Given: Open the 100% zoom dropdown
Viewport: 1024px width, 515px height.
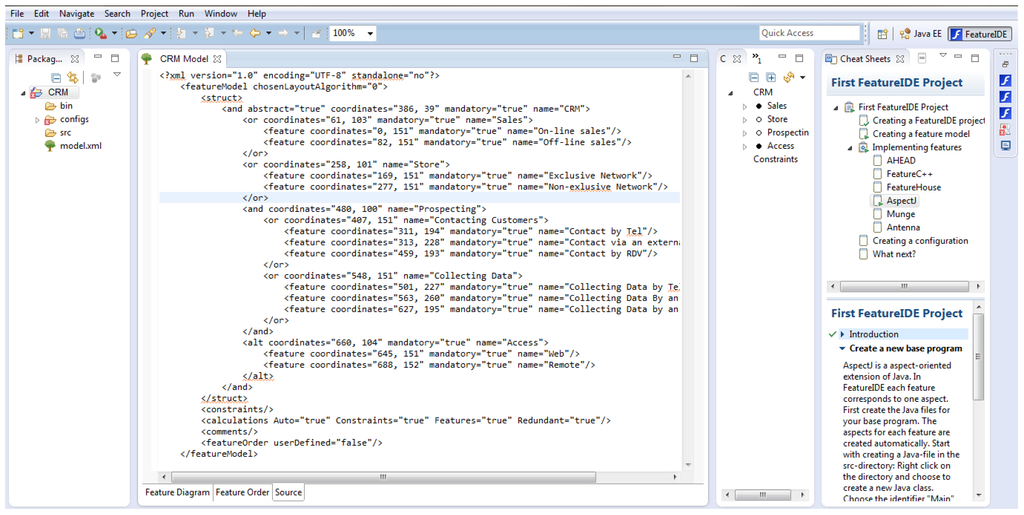Looking at the screenshot, I should 371,33.
